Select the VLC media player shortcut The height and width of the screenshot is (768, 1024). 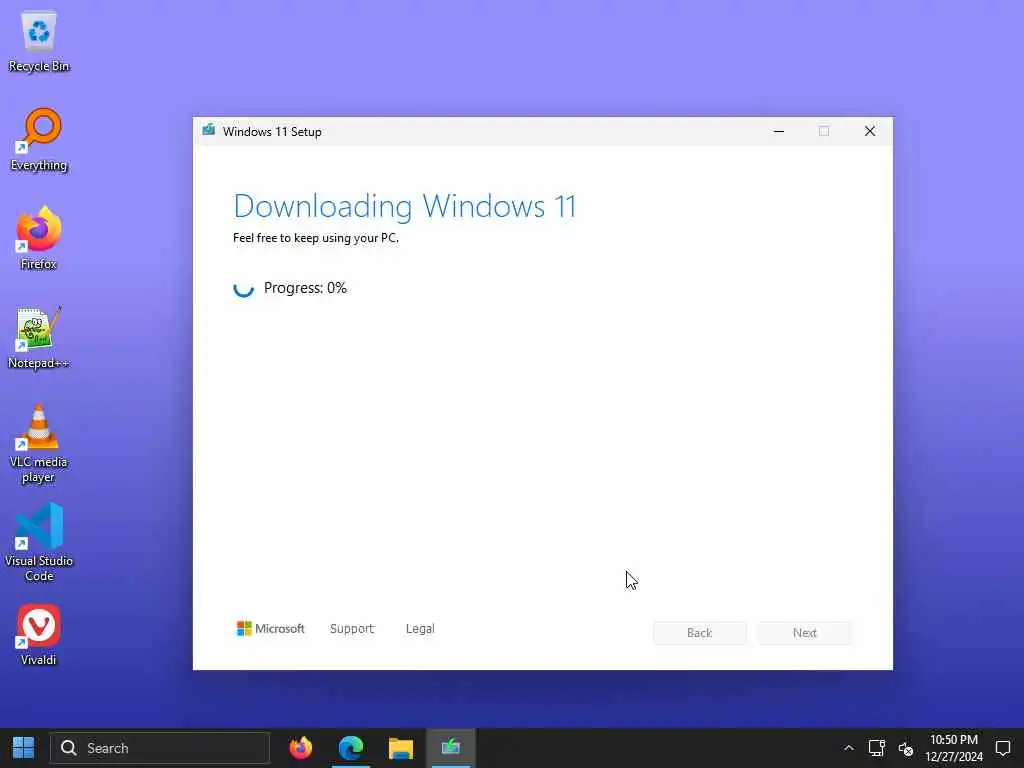(39, 444)
